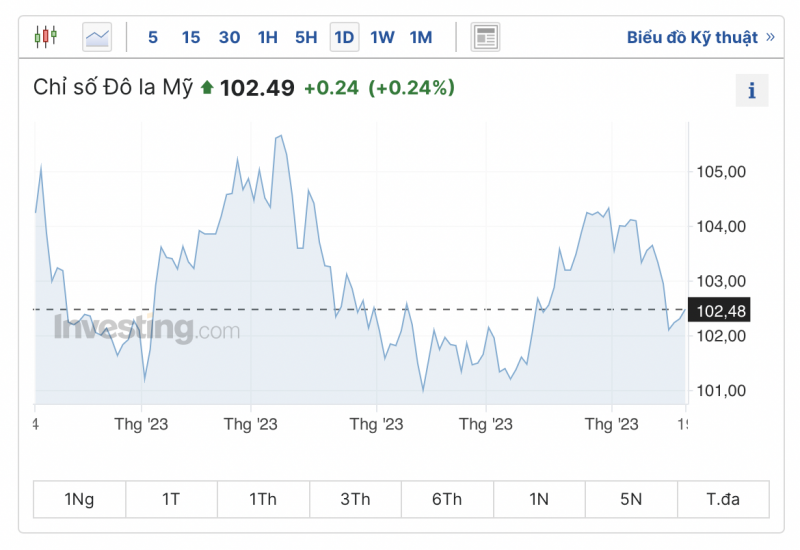This screenshot has height=550, width=800.
Task: Select the 30-minute interval
Action: click(x=229, y=37)
